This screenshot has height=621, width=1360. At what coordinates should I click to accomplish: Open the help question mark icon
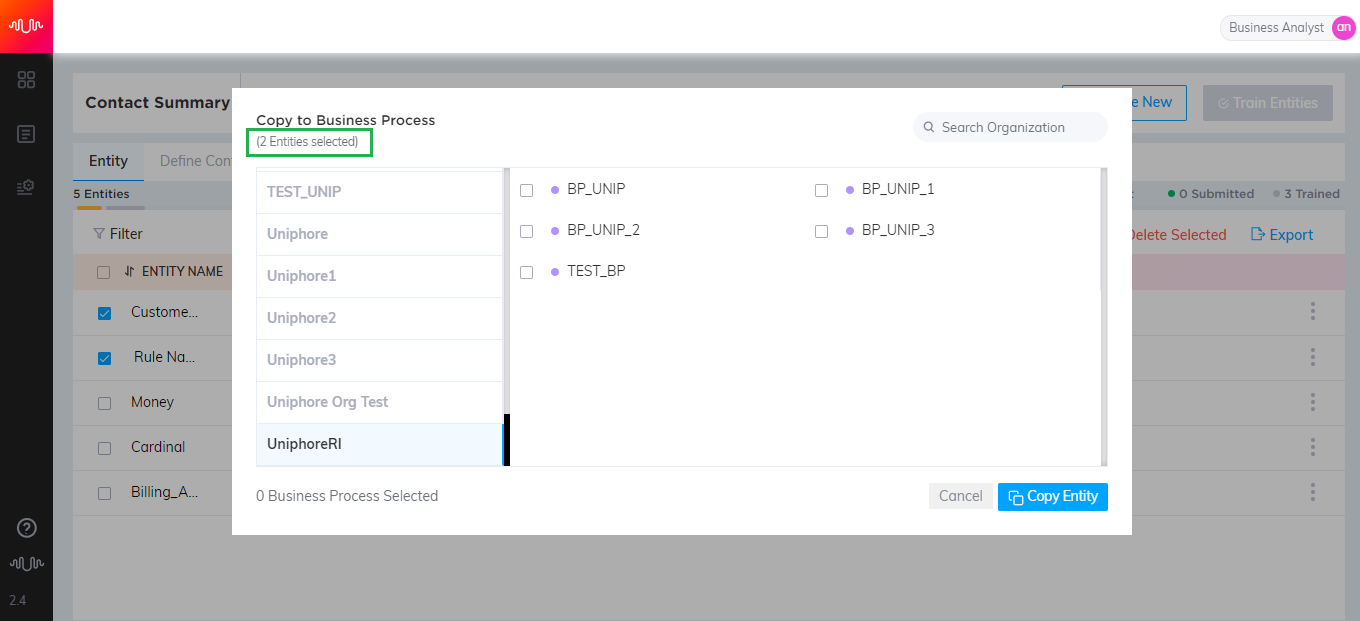point(27,528)
